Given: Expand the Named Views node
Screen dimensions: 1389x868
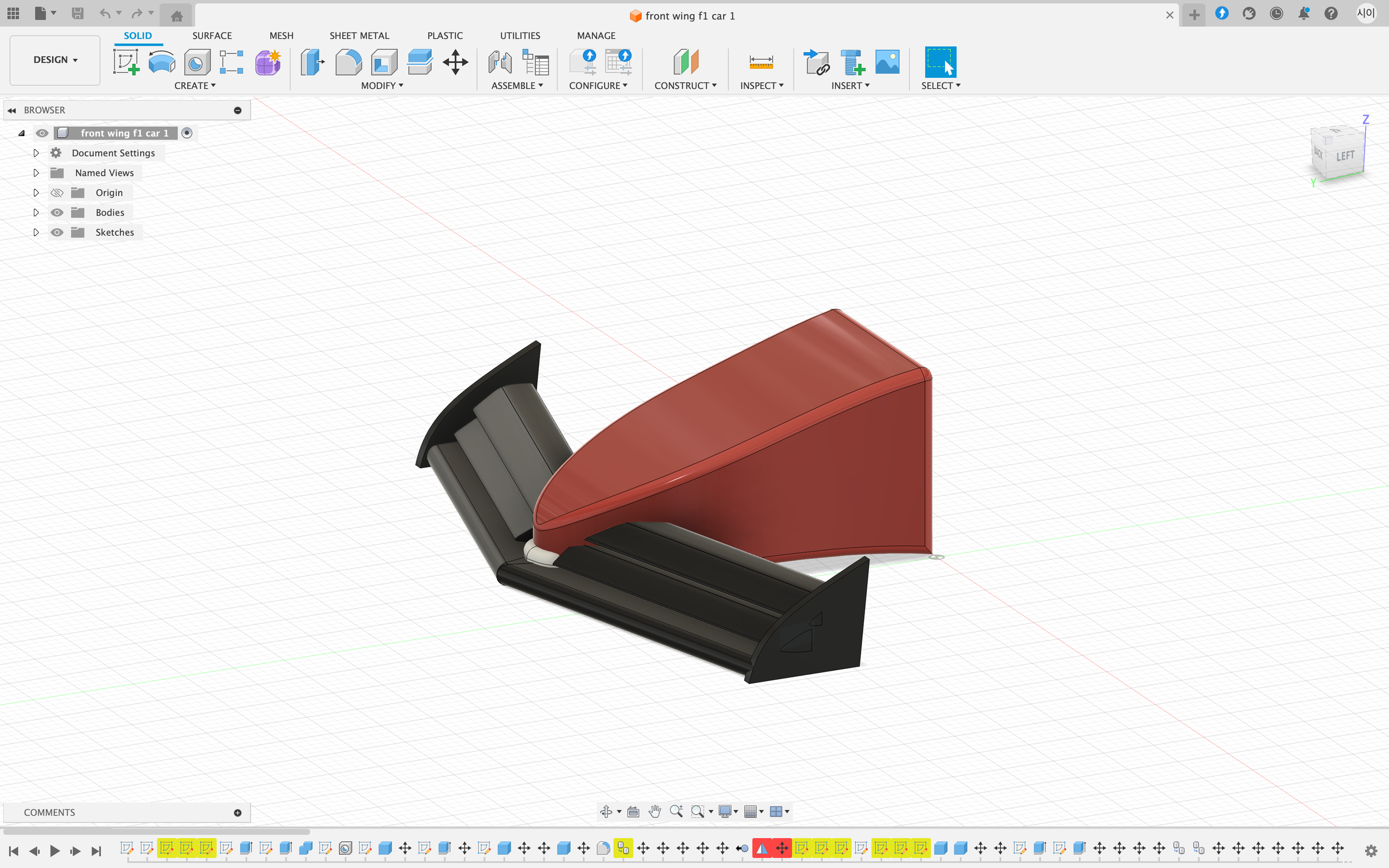Looking at the screenshot, I should [x=36, y=173].
